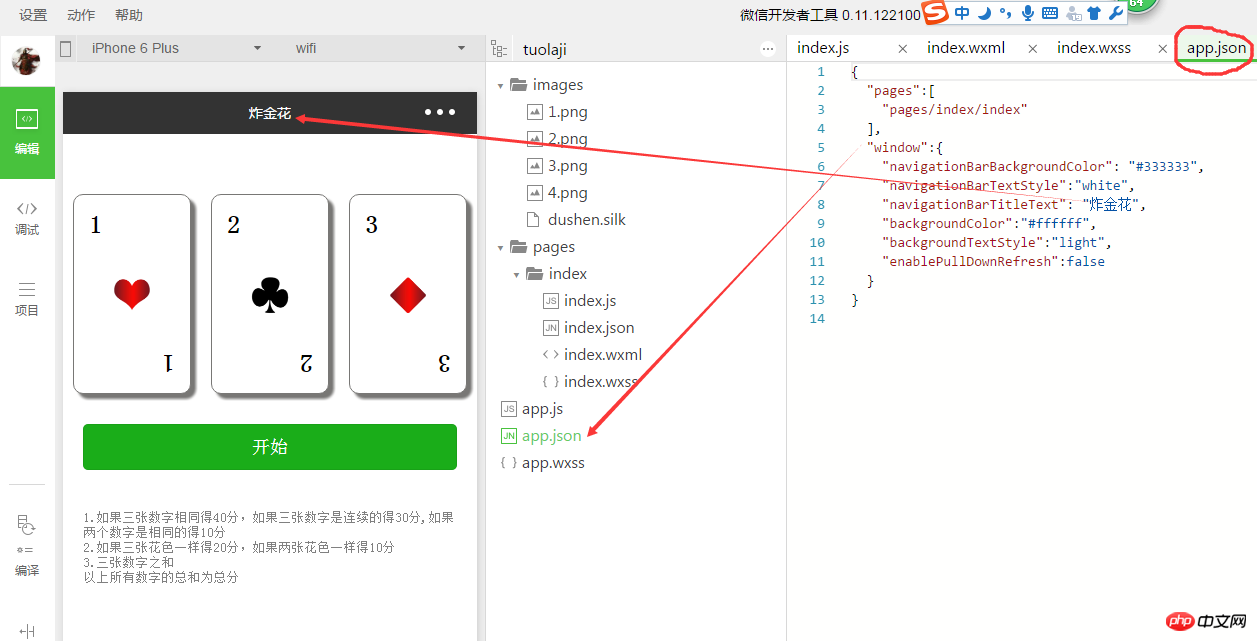The width and height of the screenshot is (1257, 641).
Task: Close the index.wxss tab
Action: click(x=1163, y=49)
